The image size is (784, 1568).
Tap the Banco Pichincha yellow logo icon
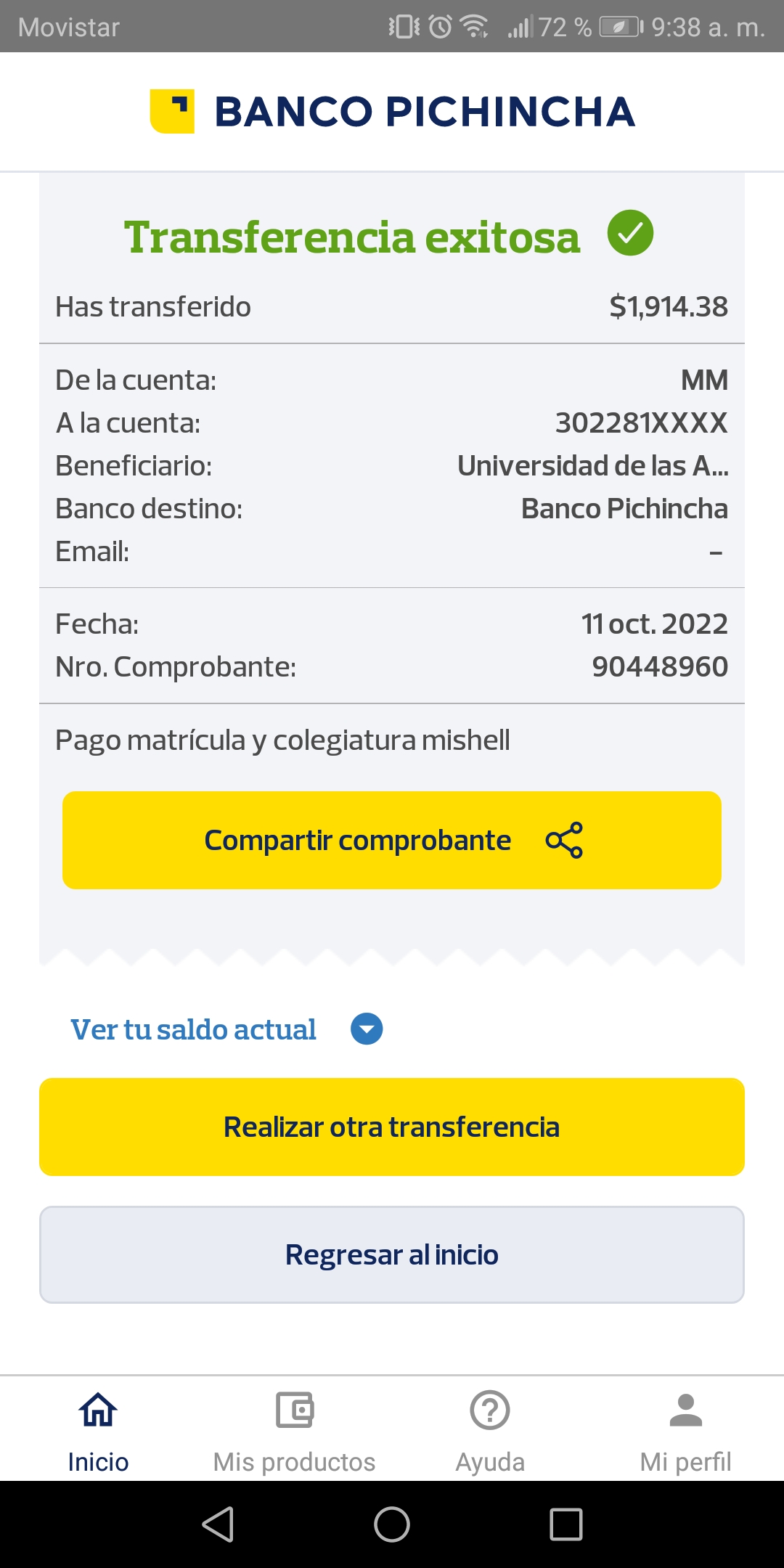172,111
